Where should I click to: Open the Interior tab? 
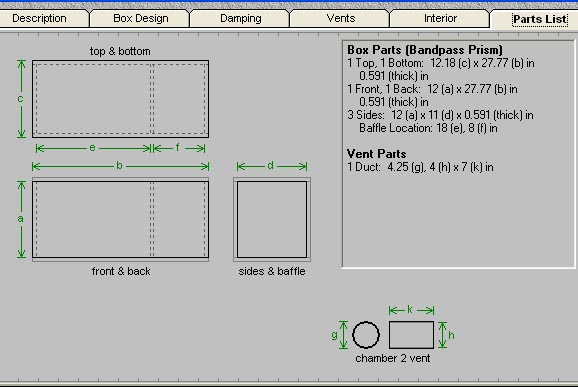pos(440,18)
